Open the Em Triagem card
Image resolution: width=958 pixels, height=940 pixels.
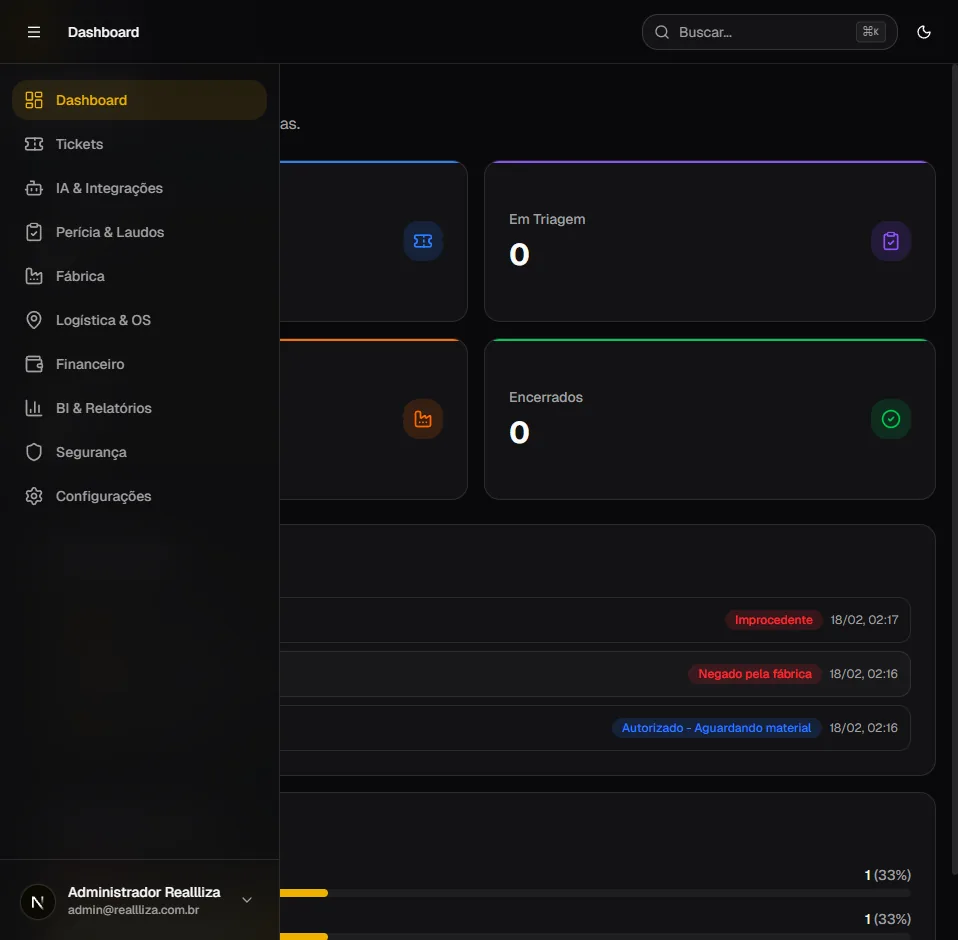pos(709,241)
